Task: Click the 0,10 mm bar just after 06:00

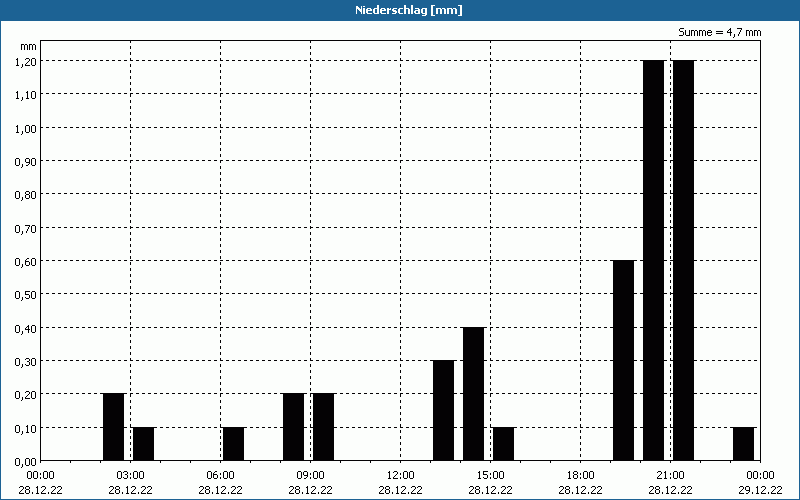Action: point(234,444)
